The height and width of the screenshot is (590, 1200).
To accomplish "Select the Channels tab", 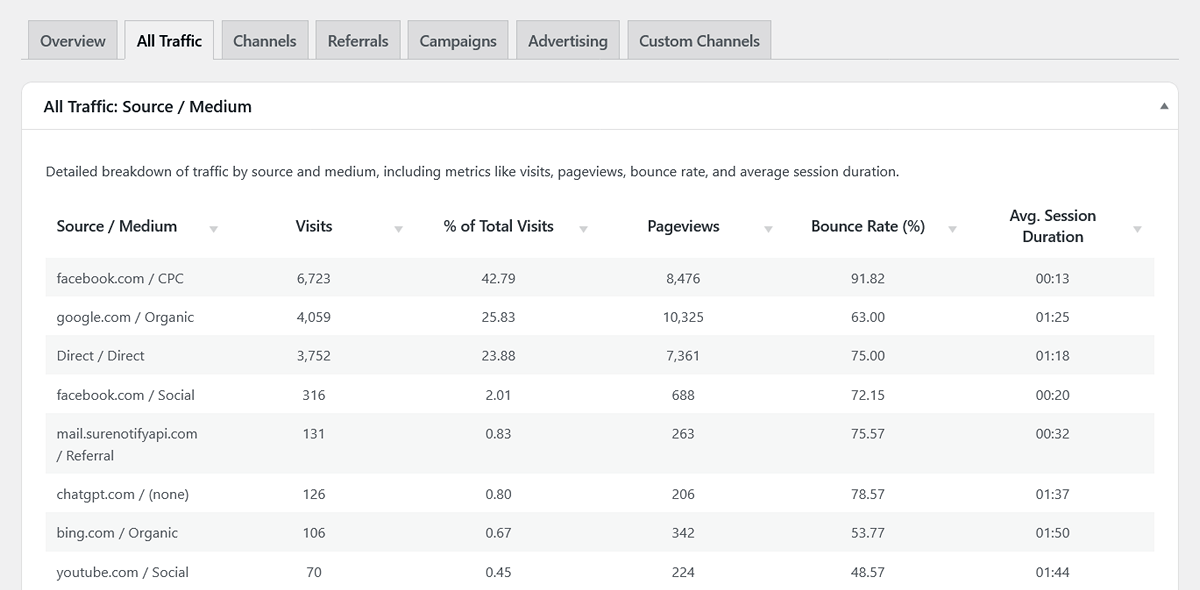I will point(264,40).
